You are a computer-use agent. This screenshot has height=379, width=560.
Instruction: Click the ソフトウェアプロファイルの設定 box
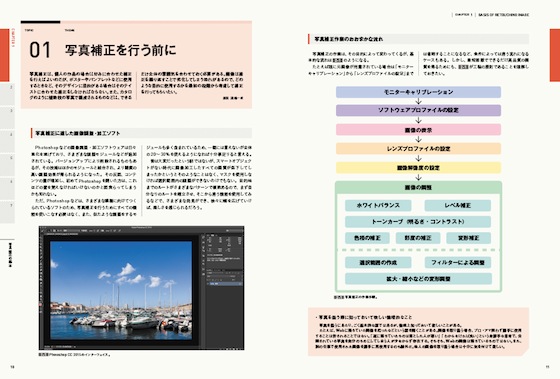418,110
